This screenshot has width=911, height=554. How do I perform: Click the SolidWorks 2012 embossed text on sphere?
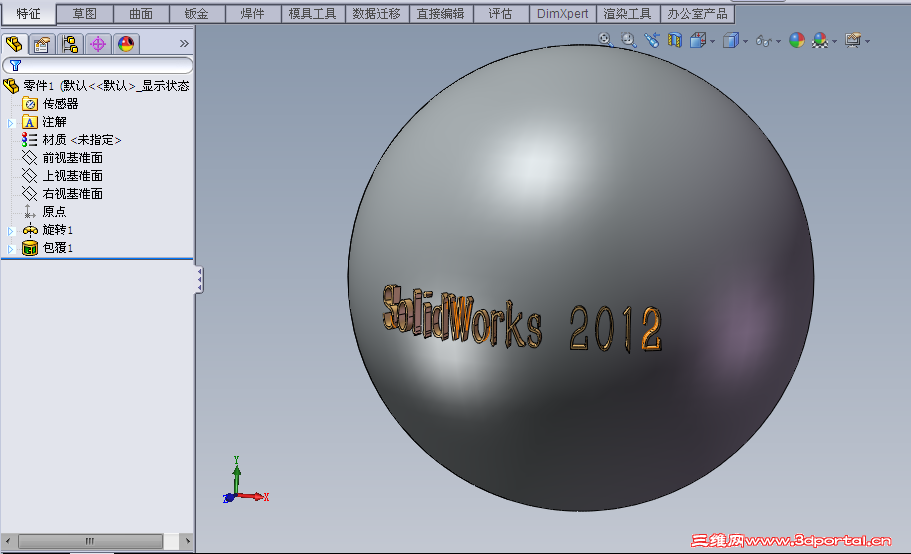[x=522, y=319]
